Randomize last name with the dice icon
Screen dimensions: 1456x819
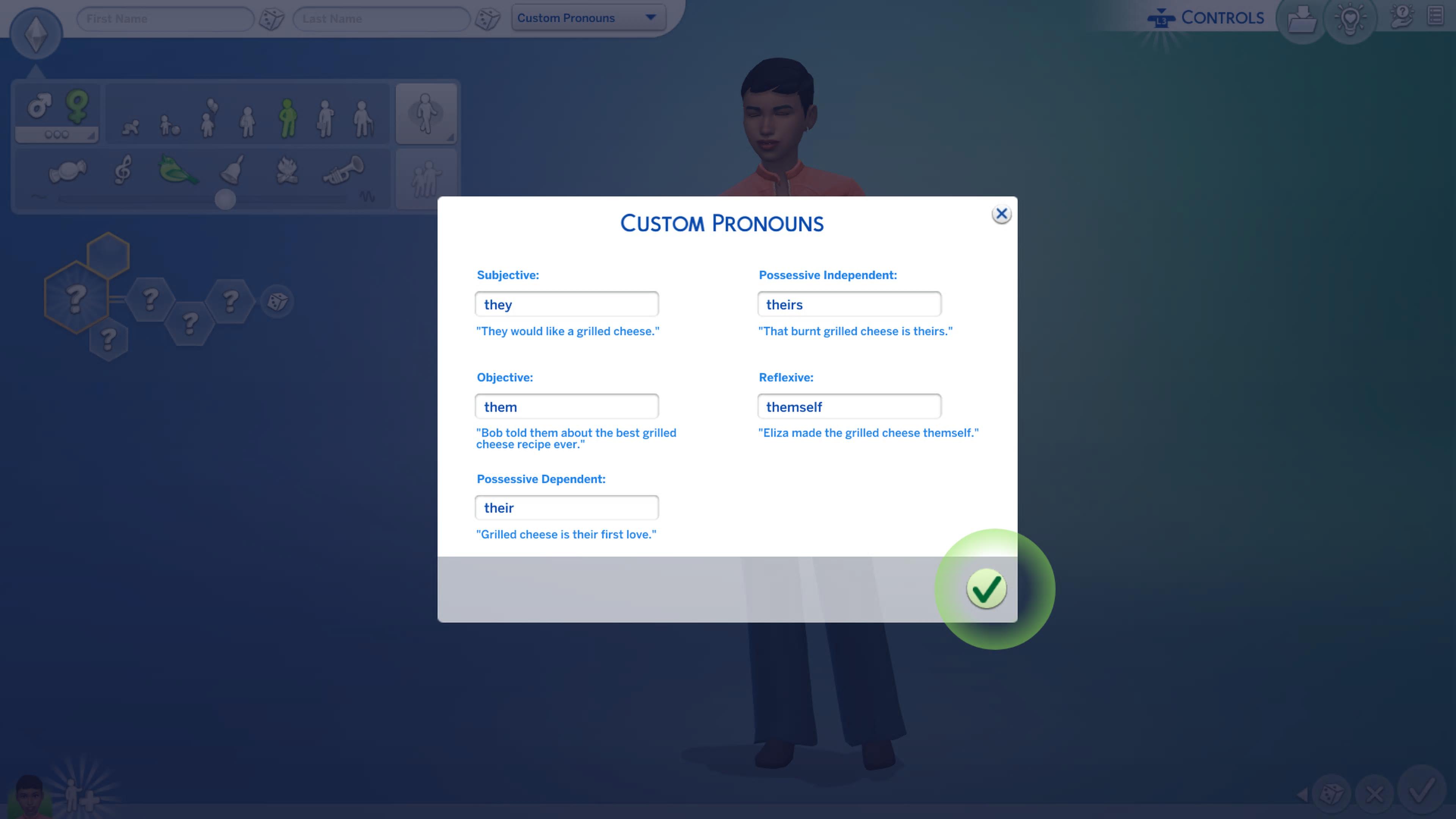488,19
